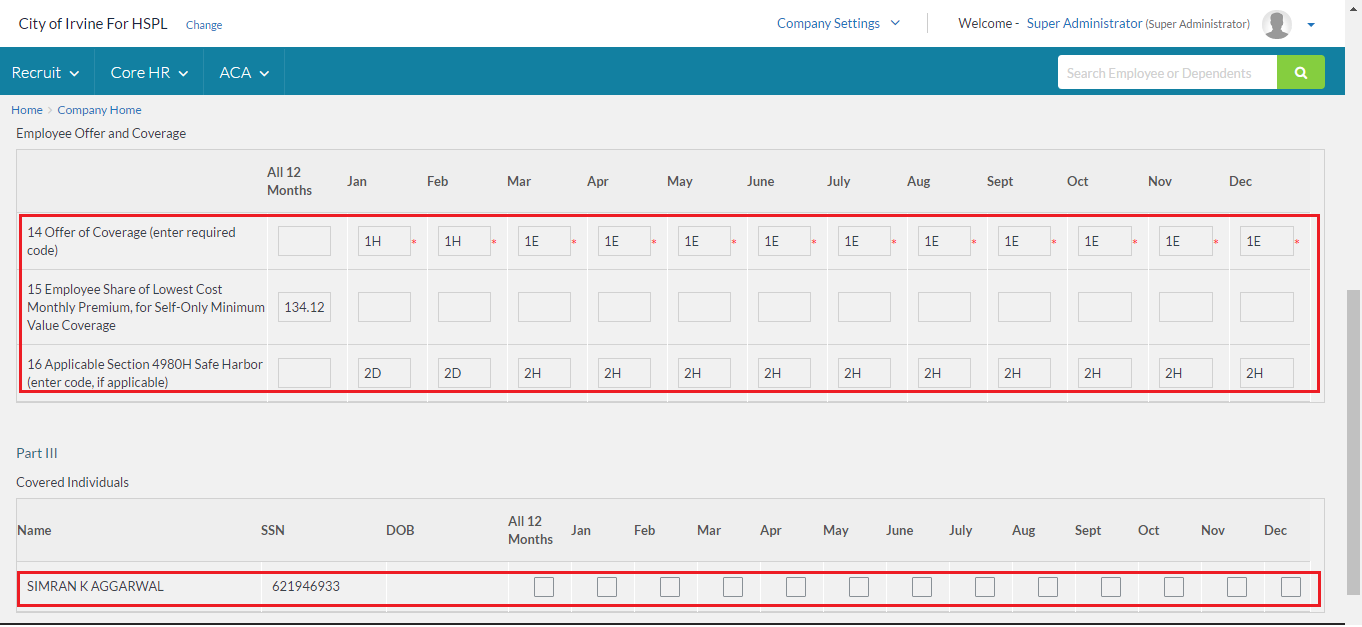Click line 15 May premium field
The width and height of the screenshot is (1362, 627).
pyautogui.click(x=704, y=307)
